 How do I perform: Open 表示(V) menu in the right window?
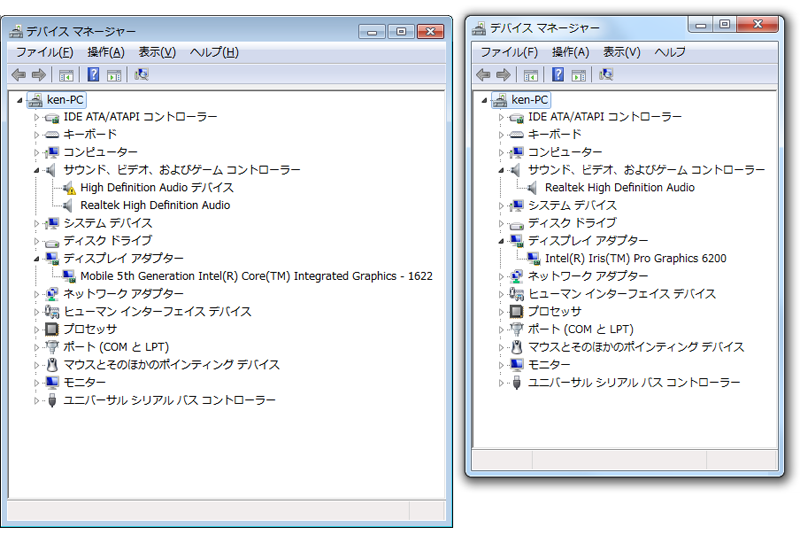point(621,52)
